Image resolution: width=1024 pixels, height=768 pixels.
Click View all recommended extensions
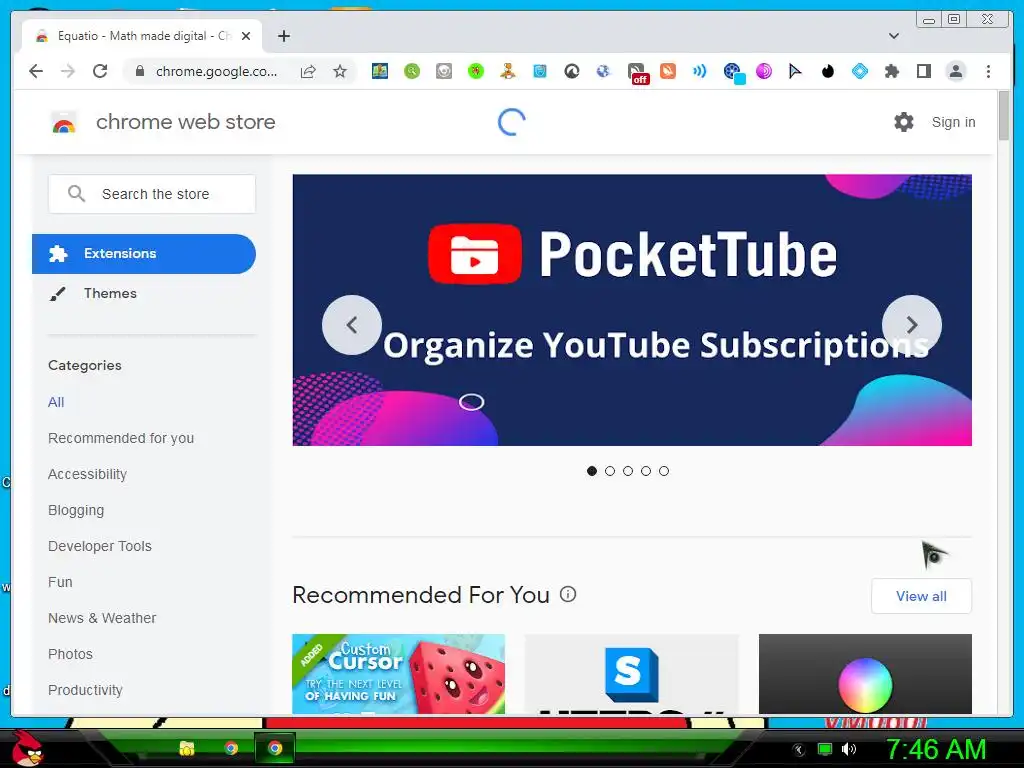pos(921,596)
